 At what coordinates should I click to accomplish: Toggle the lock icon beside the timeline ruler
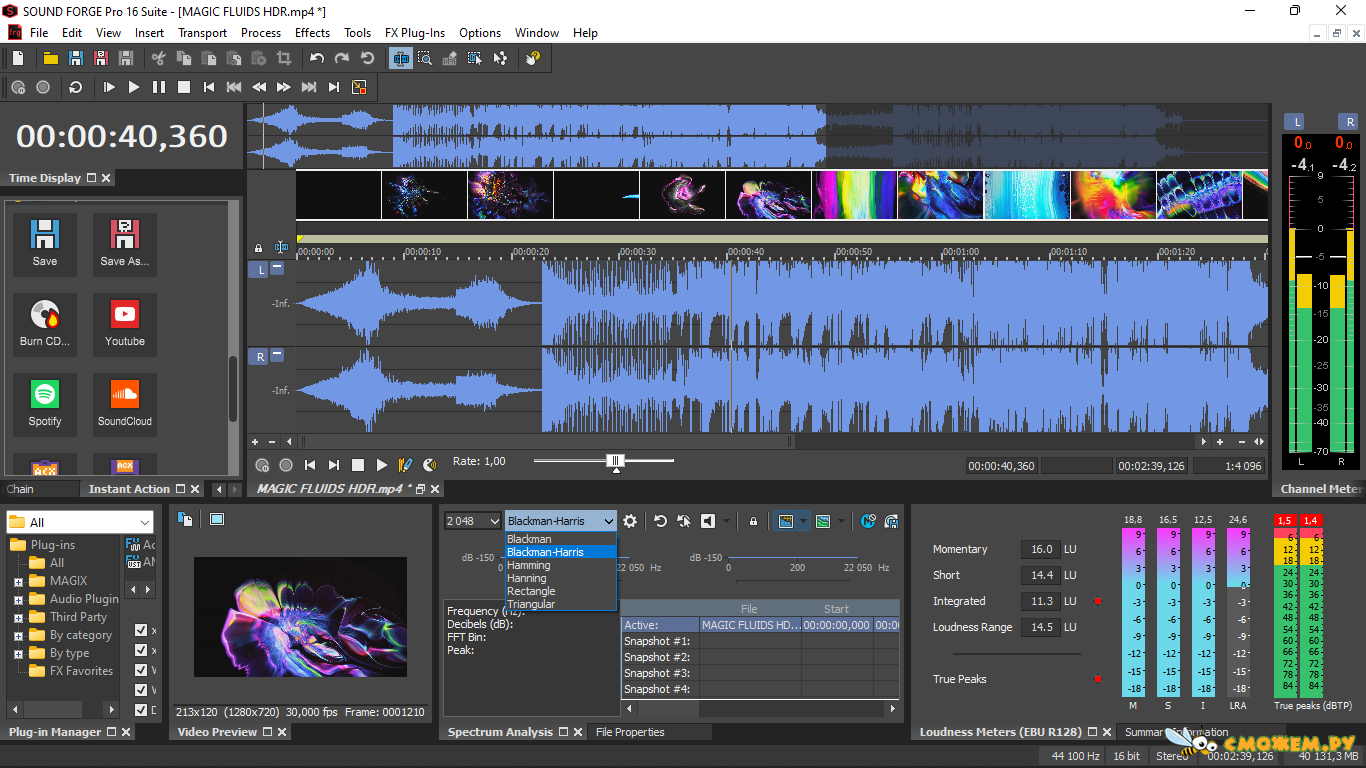(259, 248)
